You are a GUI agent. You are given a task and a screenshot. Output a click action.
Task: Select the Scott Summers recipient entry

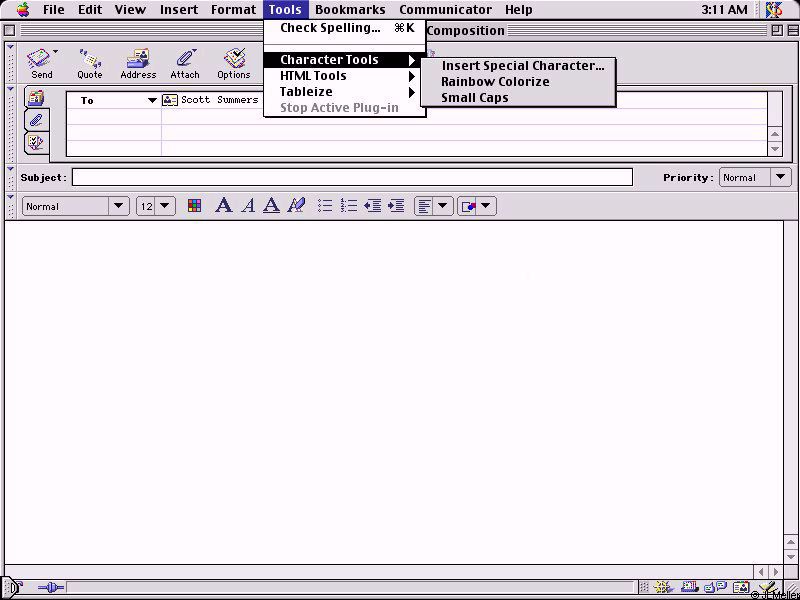pos(220,100)
